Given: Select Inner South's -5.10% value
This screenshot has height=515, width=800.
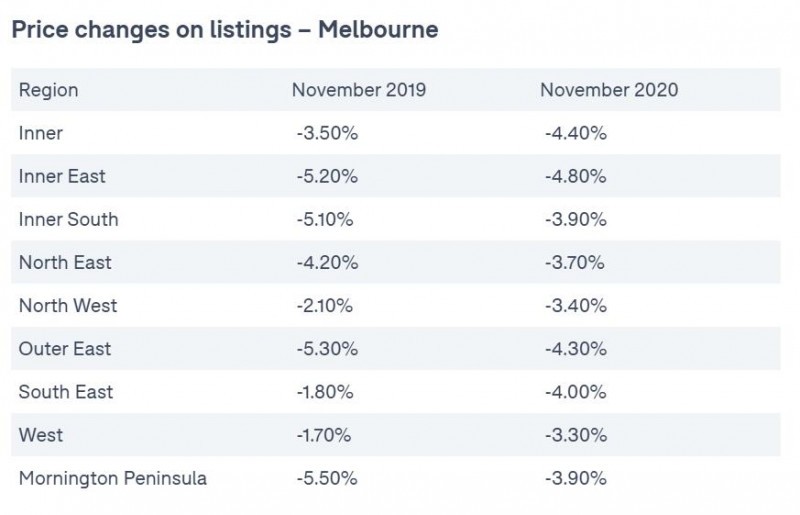Looking at the screenshot, I should tap(325, 219).
